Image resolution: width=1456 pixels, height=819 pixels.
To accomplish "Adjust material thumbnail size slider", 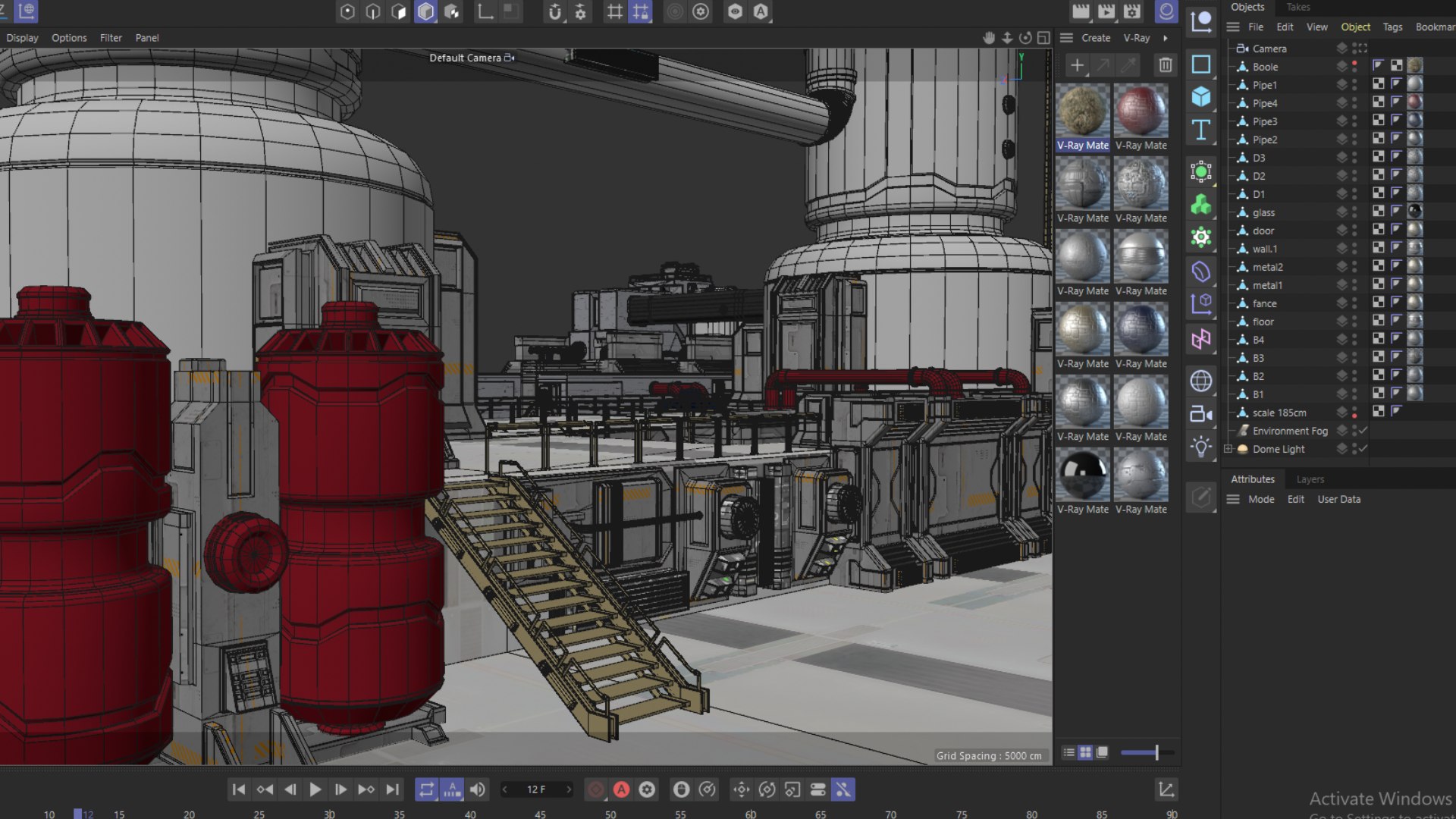I will click(1147, 752).
